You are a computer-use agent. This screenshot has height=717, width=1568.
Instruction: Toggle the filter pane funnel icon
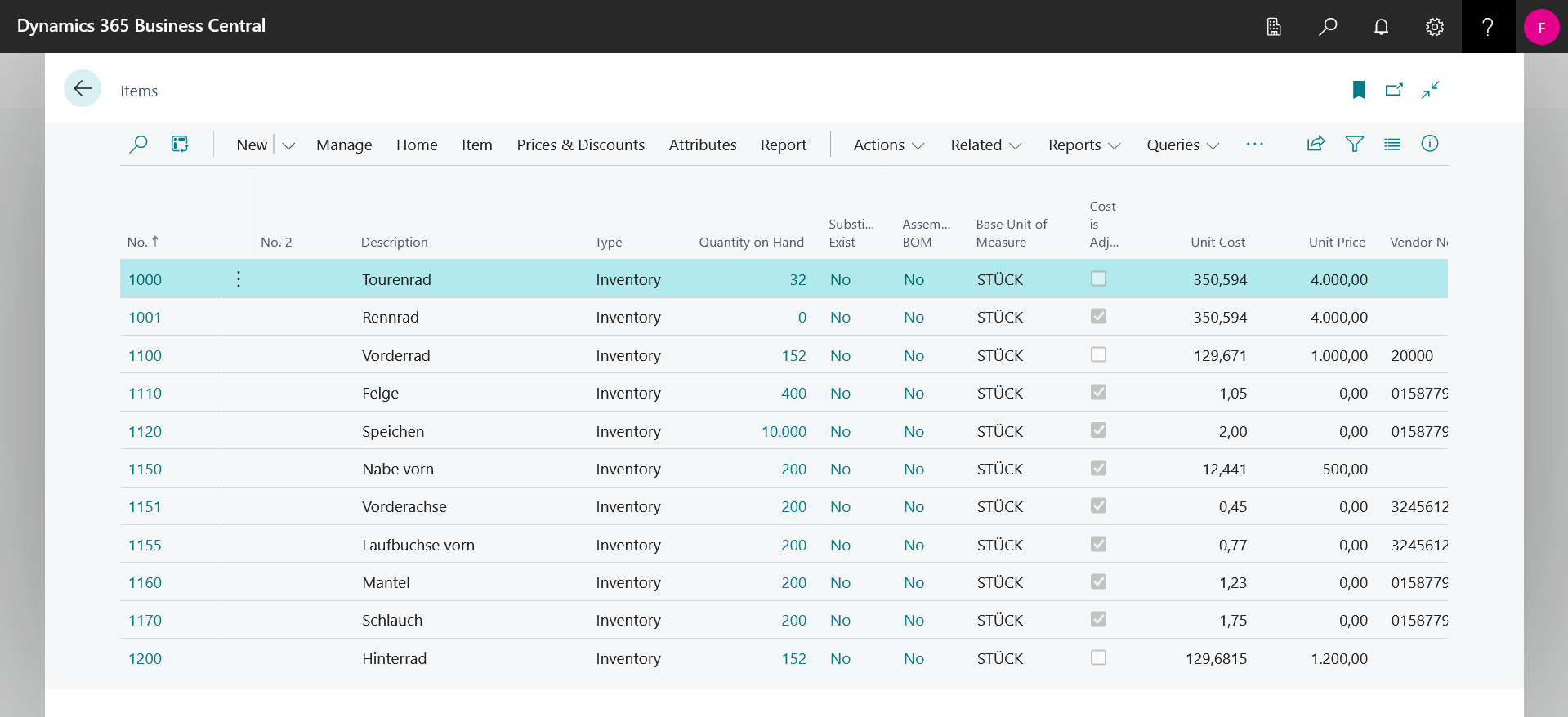pyautogui.click(x=1355, y=144)
